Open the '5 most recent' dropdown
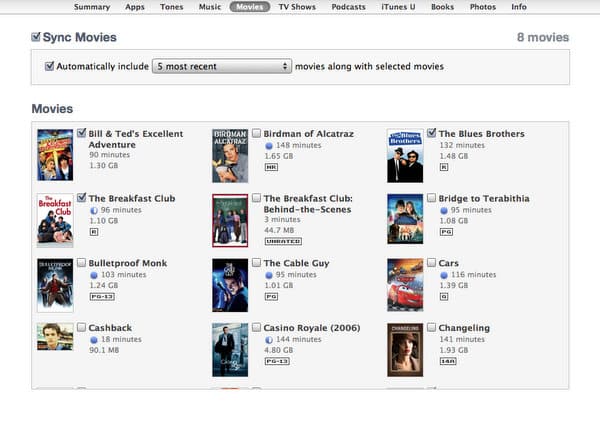Viewport: 600px width, 427px height. [x=222, y=66]
